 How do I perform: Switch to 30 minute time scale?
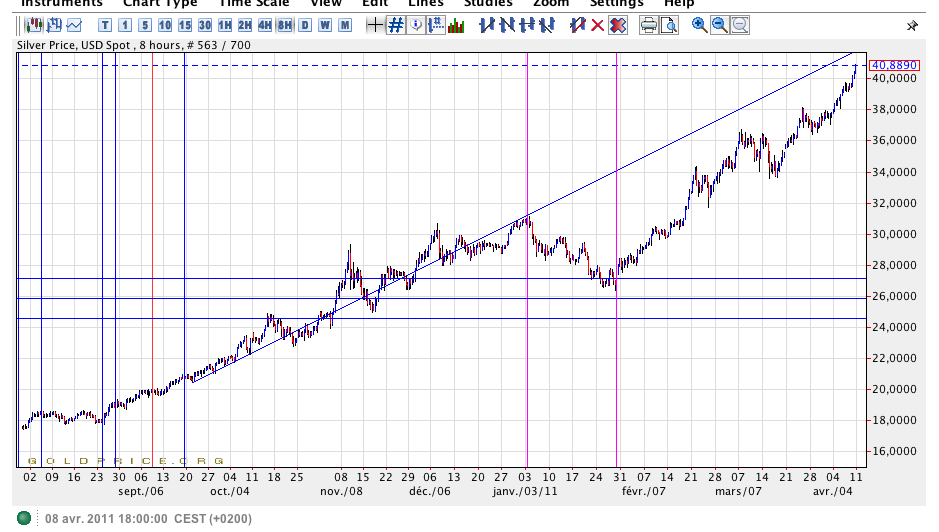click(x=205, y=25)
